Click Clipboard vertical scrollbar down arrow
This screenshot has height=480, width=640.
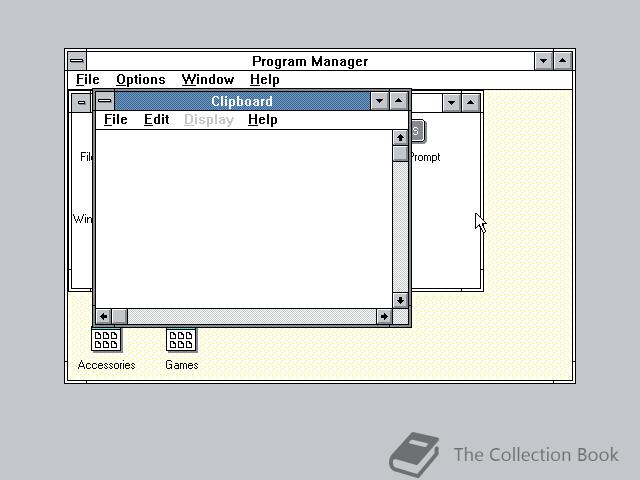[400, 300]
